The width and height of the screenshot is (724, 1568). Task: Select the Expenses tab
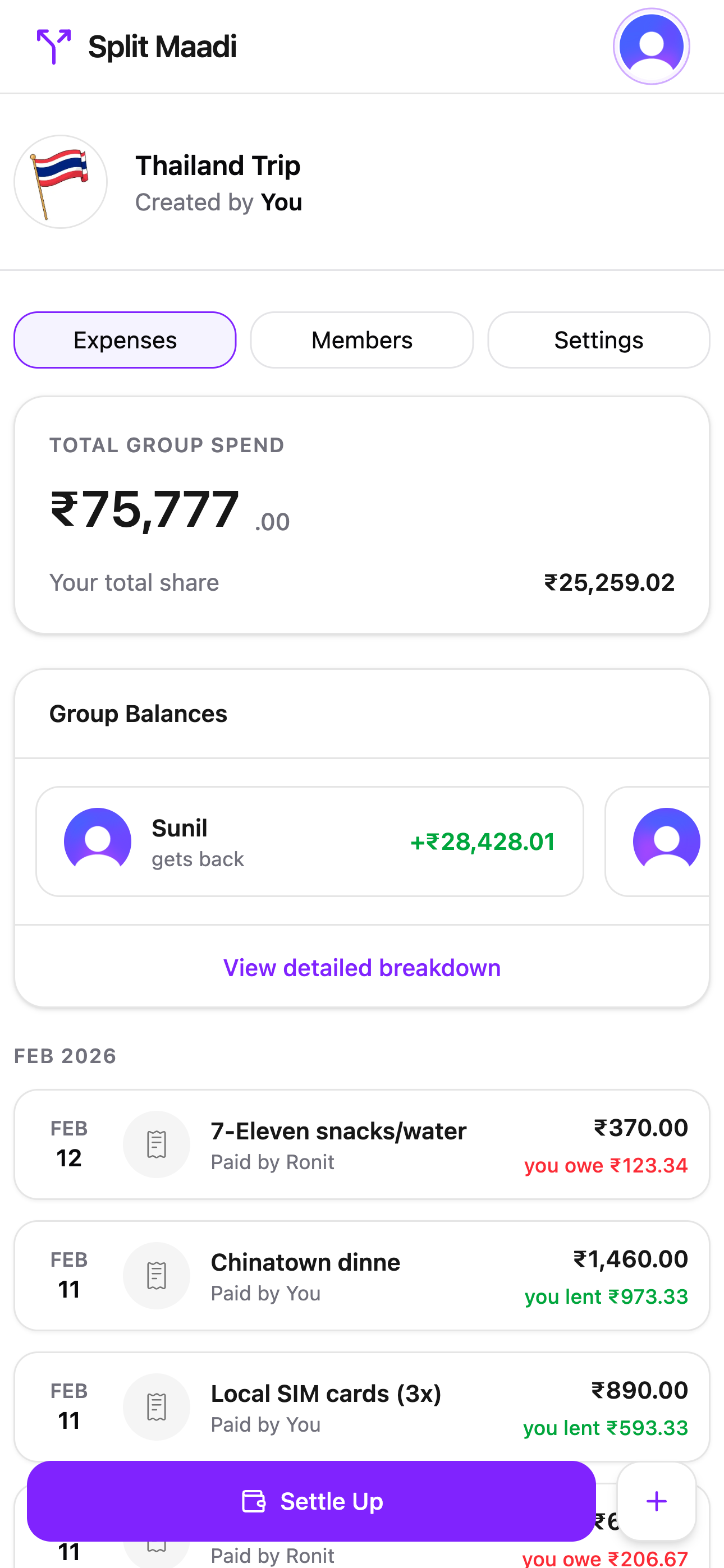tap(125, 341)
